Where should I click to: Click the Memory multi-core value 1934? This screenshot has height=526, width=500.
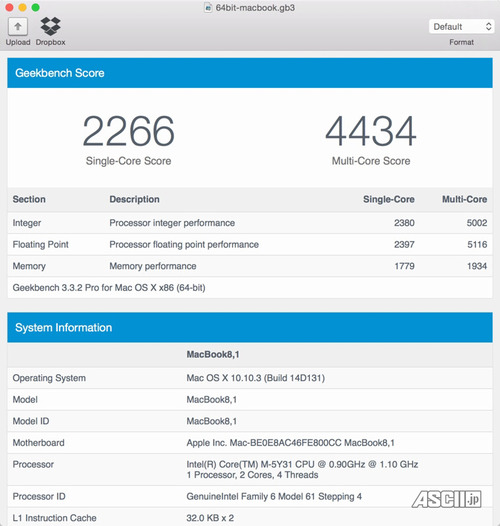[477, 266]
